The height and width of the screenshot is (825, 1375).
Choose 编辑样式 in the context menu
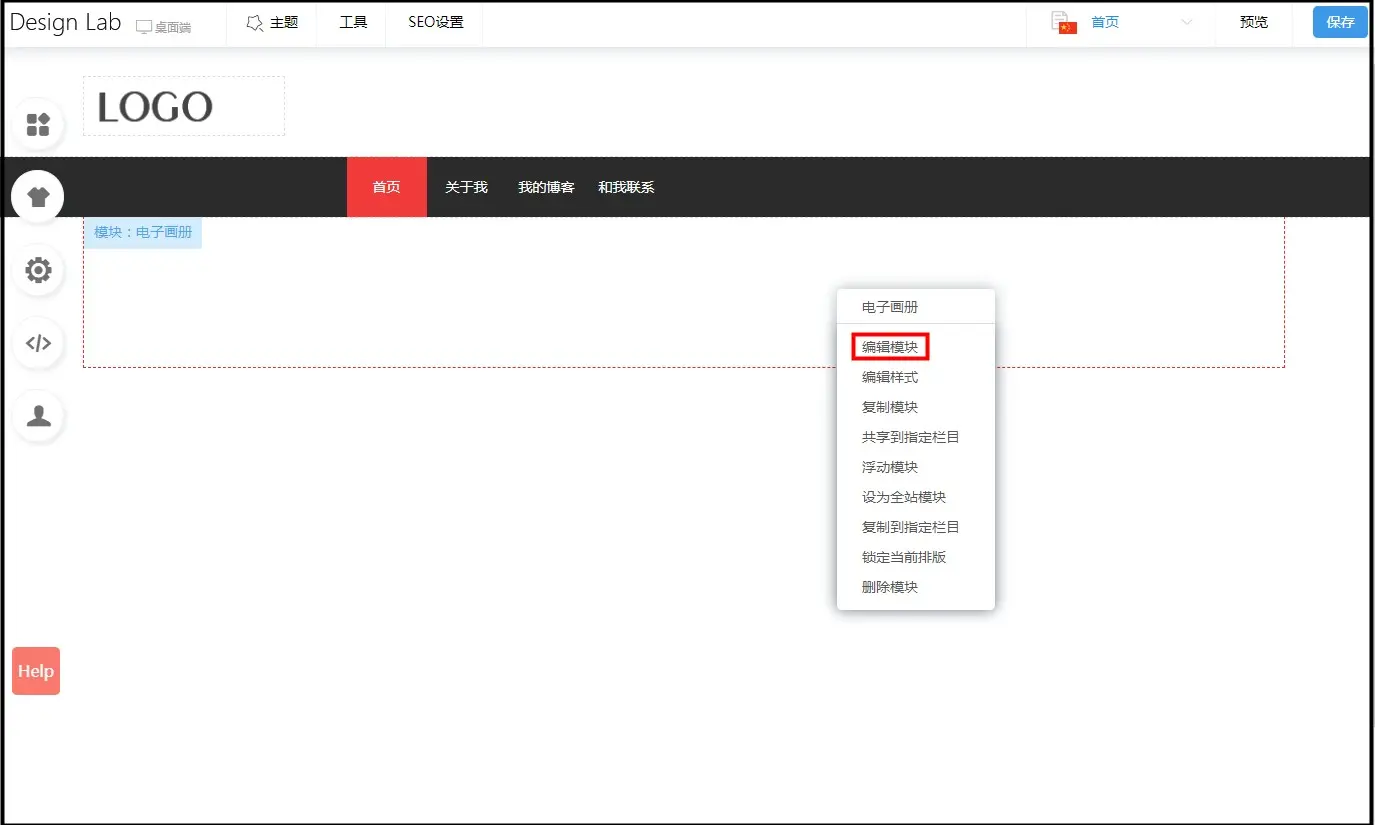coord(890,377)
